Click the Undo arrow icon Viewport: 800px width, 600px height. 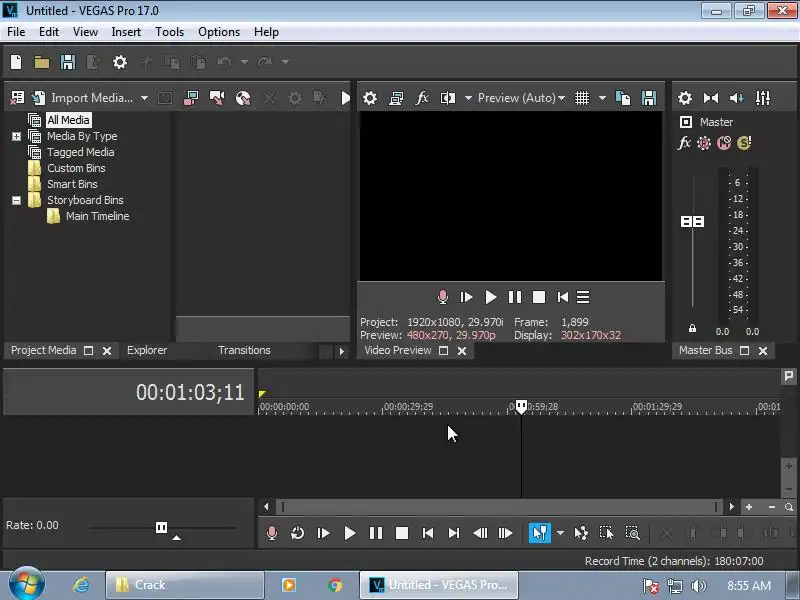click(x=224, y=62)
